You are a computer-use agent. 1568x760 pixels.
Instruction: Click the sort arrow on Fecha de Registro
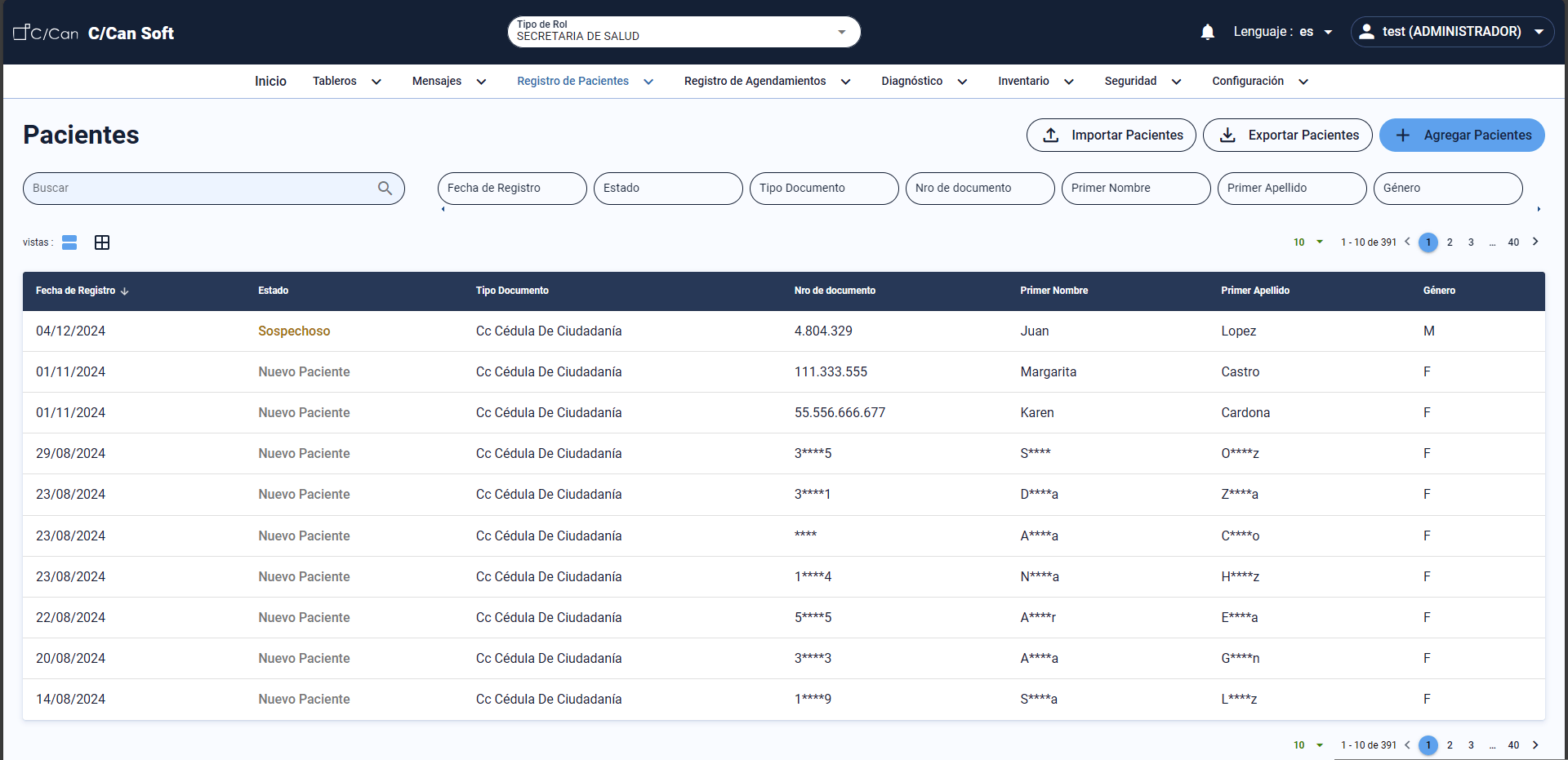125,291
